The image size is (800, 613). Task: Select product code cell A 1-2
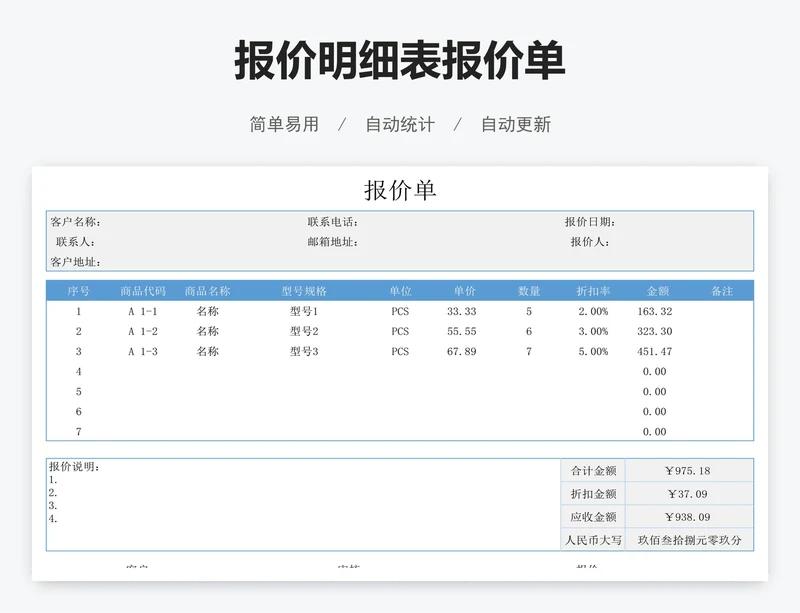pyautogui.click(x=143, y=331)
